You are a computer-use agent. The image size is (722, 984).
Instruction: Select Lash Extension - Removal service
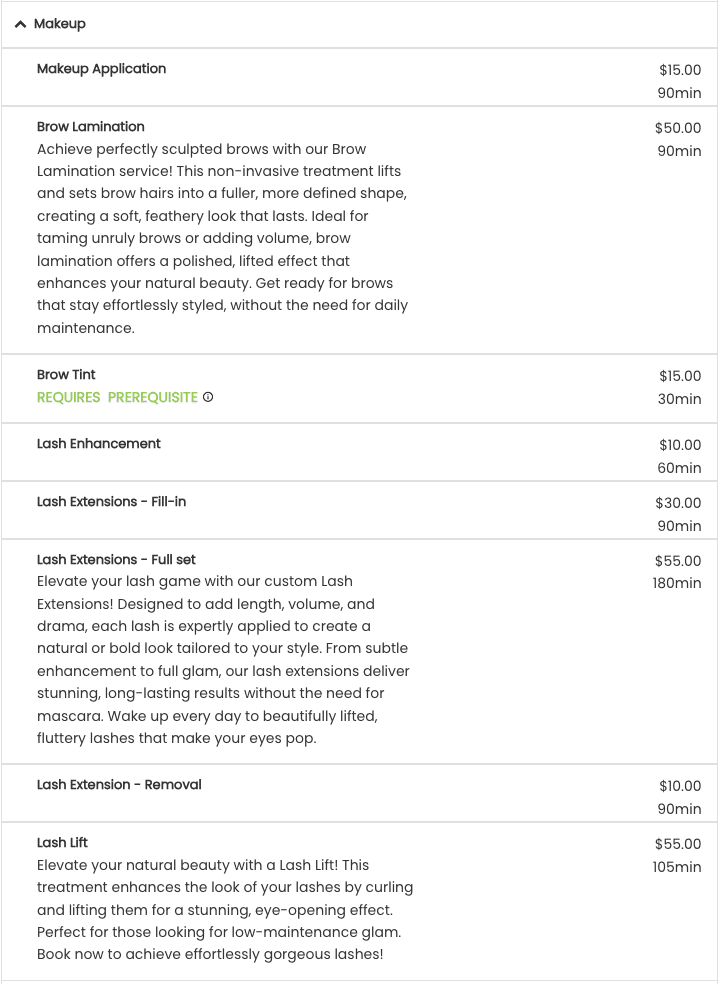[119, 784]
